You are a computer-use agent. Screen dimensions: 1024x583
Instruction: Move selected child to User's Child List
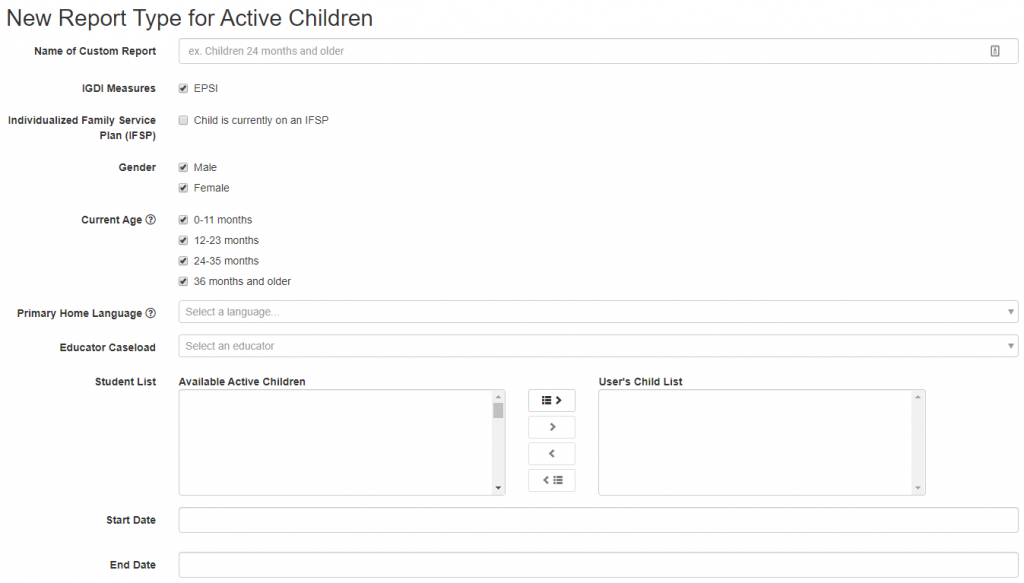click(x=552, y=427)
